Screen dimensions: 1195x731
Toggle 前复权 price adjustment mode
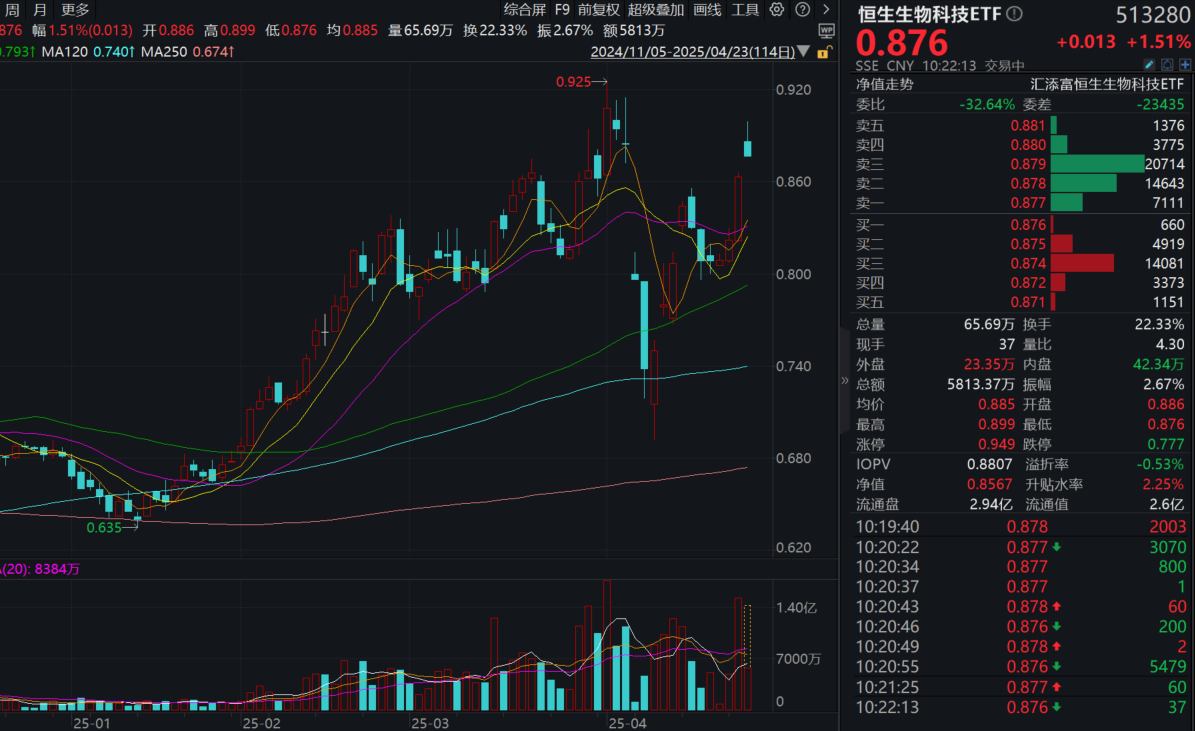click(598, 10)
